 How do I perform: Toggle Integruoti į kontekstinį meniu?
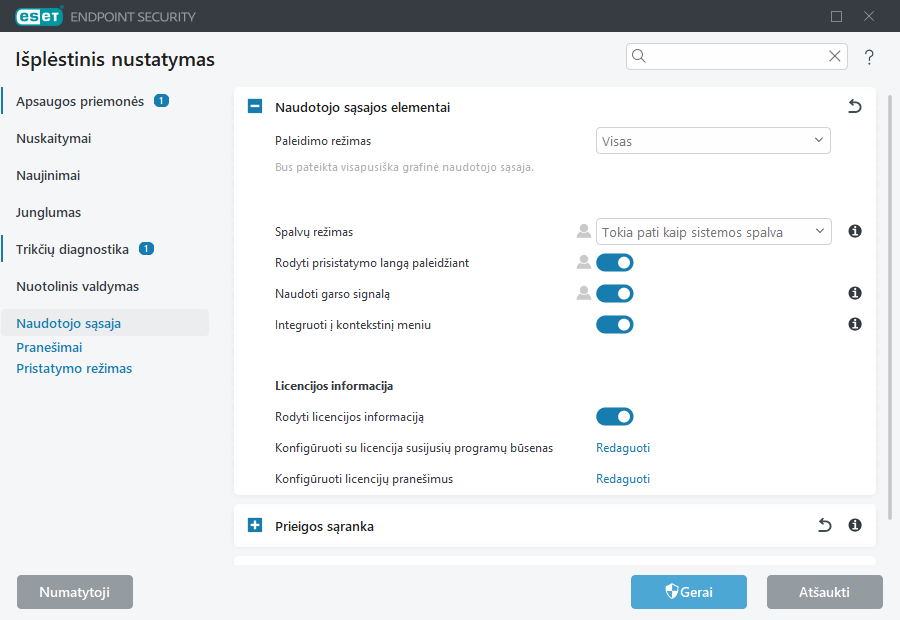(x=615, y=324)
